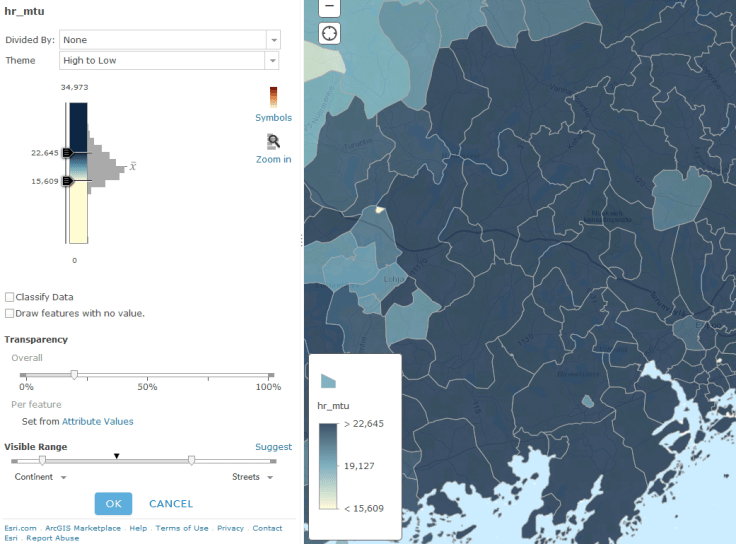Click the CANCEL button
Screen dimensions: 736x544
tap(171, 503)
